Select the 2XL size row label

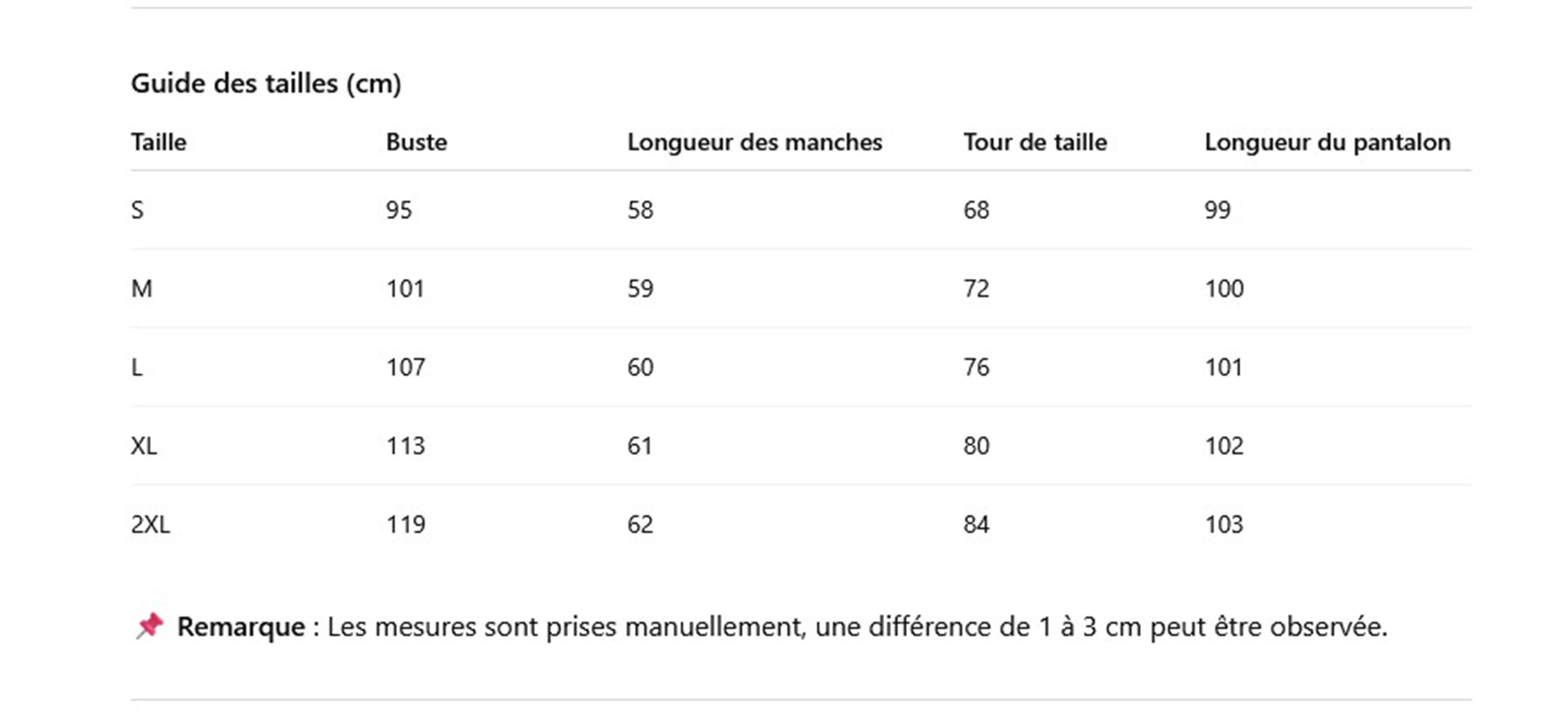coord(150,525)
